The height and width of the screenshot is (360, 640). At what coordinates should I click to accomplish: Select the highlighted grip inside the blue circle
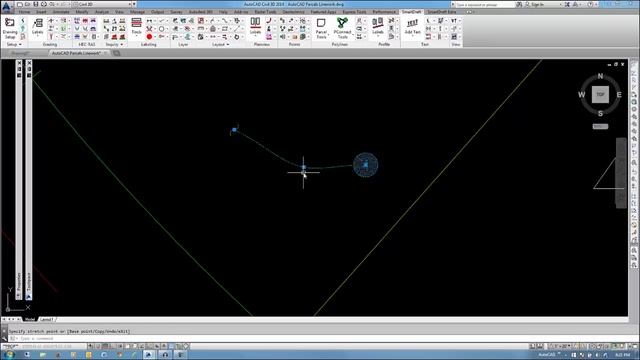(x=365, y=164)
